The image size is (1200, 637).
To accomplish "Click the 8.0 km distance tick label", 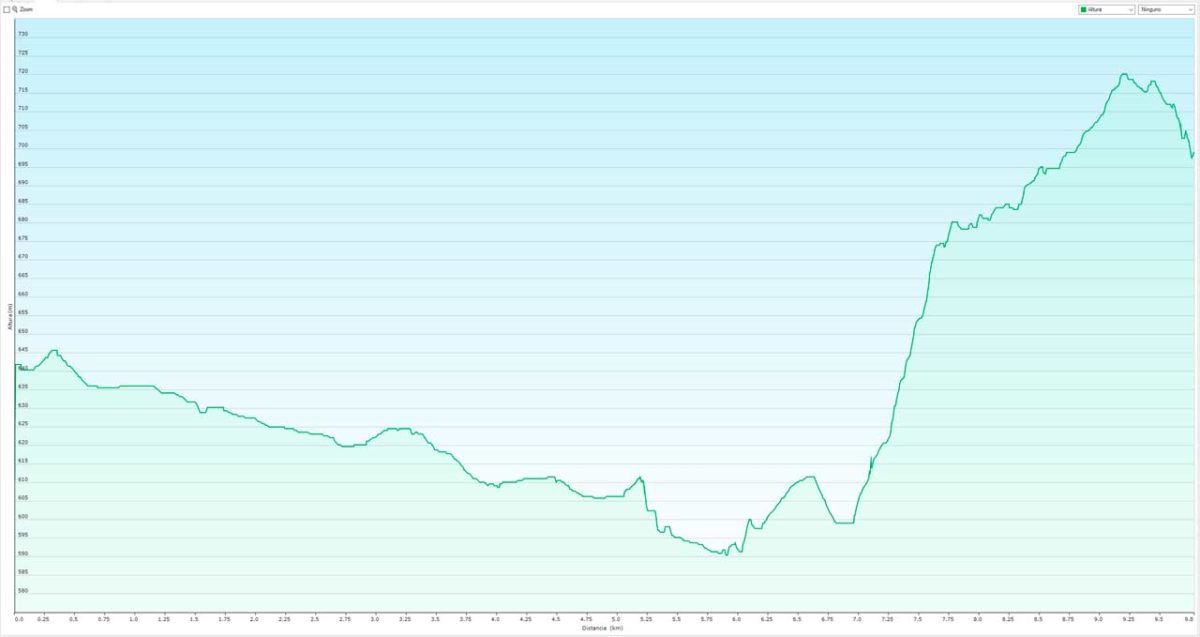I will (x=978, y=620).
